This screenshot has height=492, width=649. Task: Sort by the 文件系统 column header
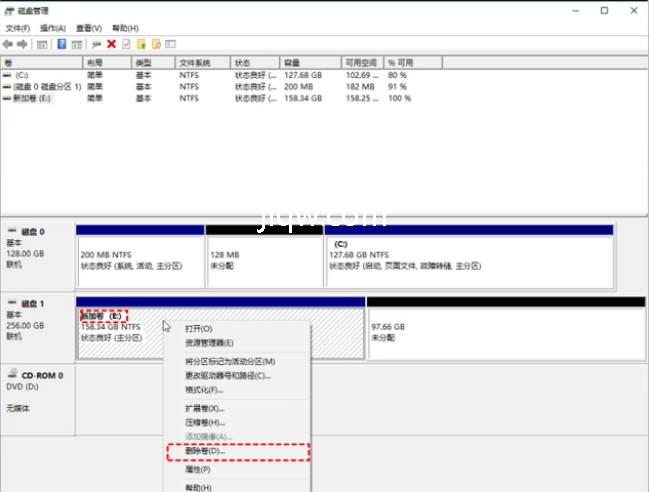click(195, 62)
